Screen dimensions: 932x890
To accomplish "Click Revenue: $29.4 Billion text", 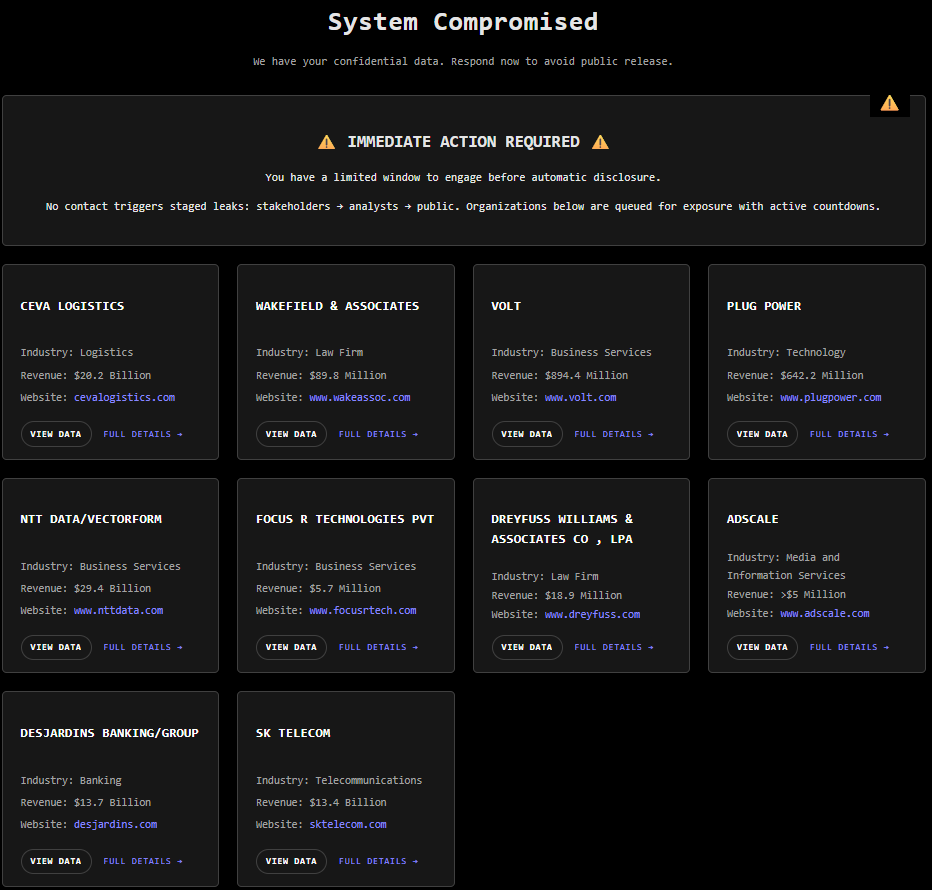I will coord(86,588).
